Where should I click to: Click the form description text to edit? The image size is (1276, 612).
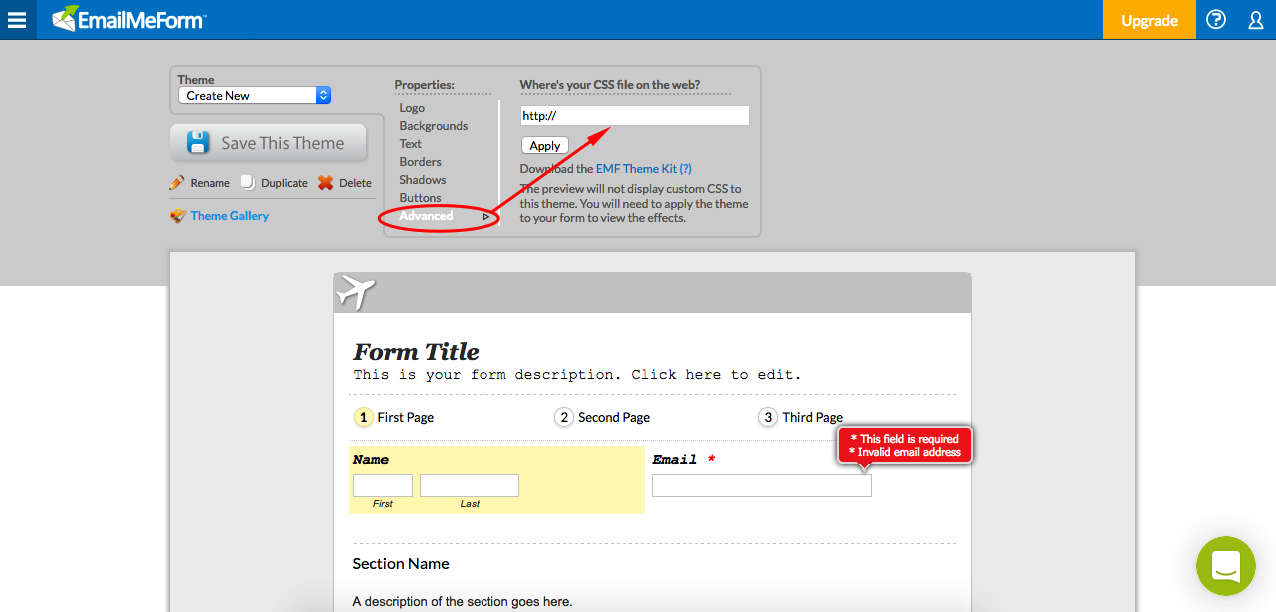577,375
